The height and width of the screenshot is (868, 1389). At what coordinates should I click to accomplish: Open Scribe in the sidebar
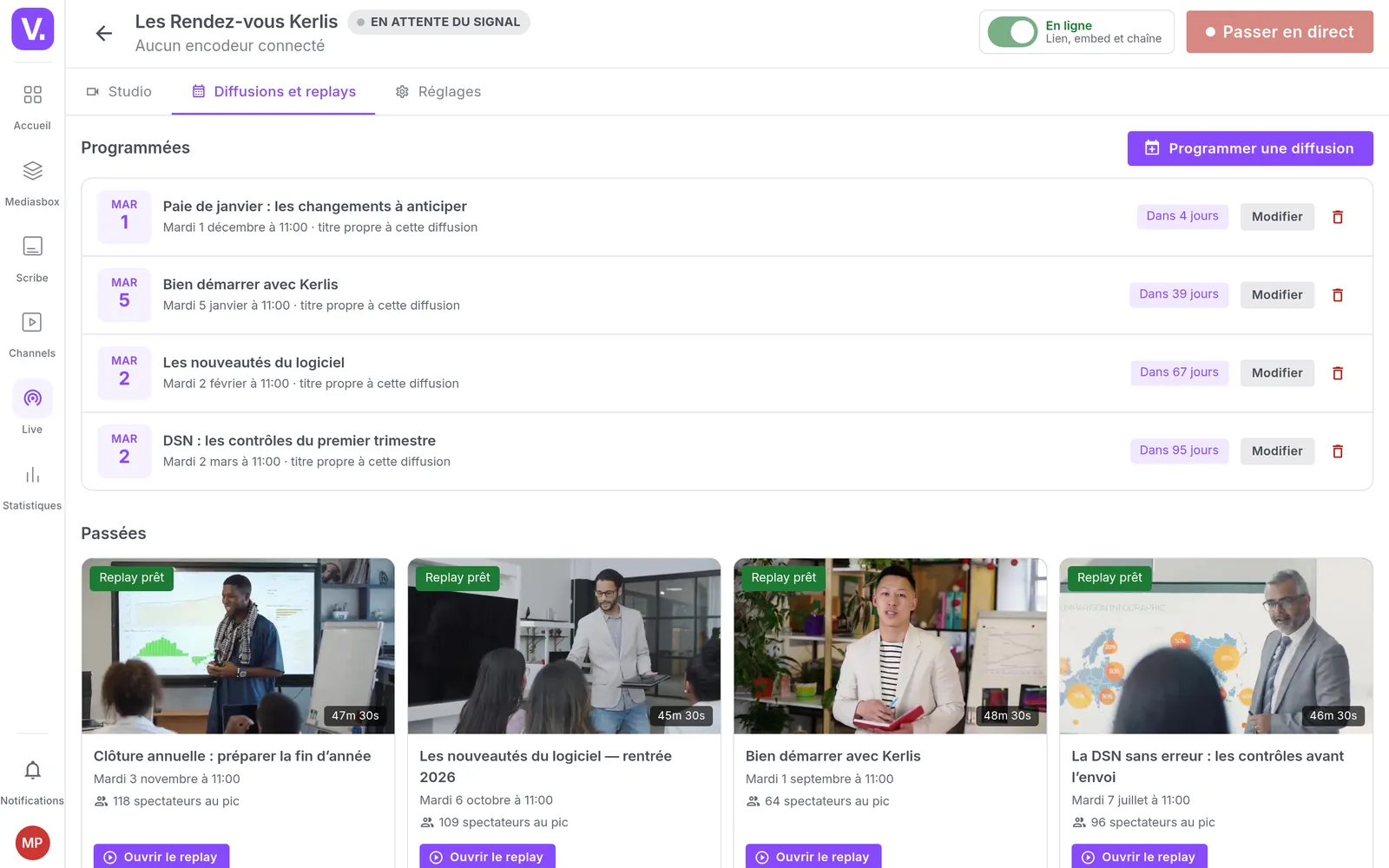pos(32,260)
